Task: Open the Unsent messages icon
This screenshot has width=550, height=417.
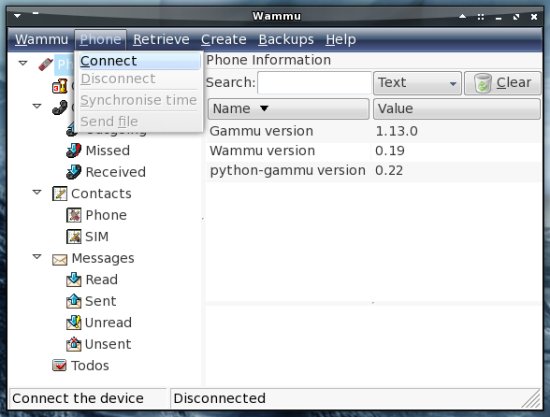Action: pos(74,344)
